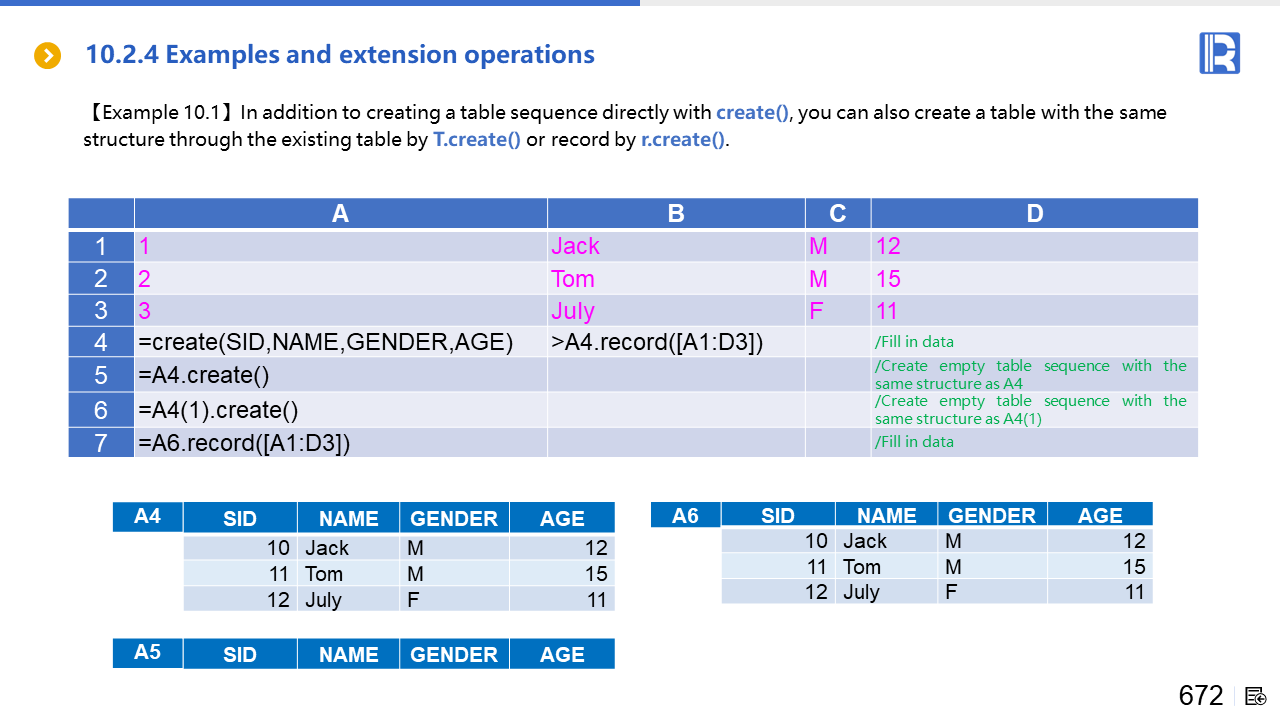
Task: Follow the T.create() highlighted link
Action: pos(476,139)
